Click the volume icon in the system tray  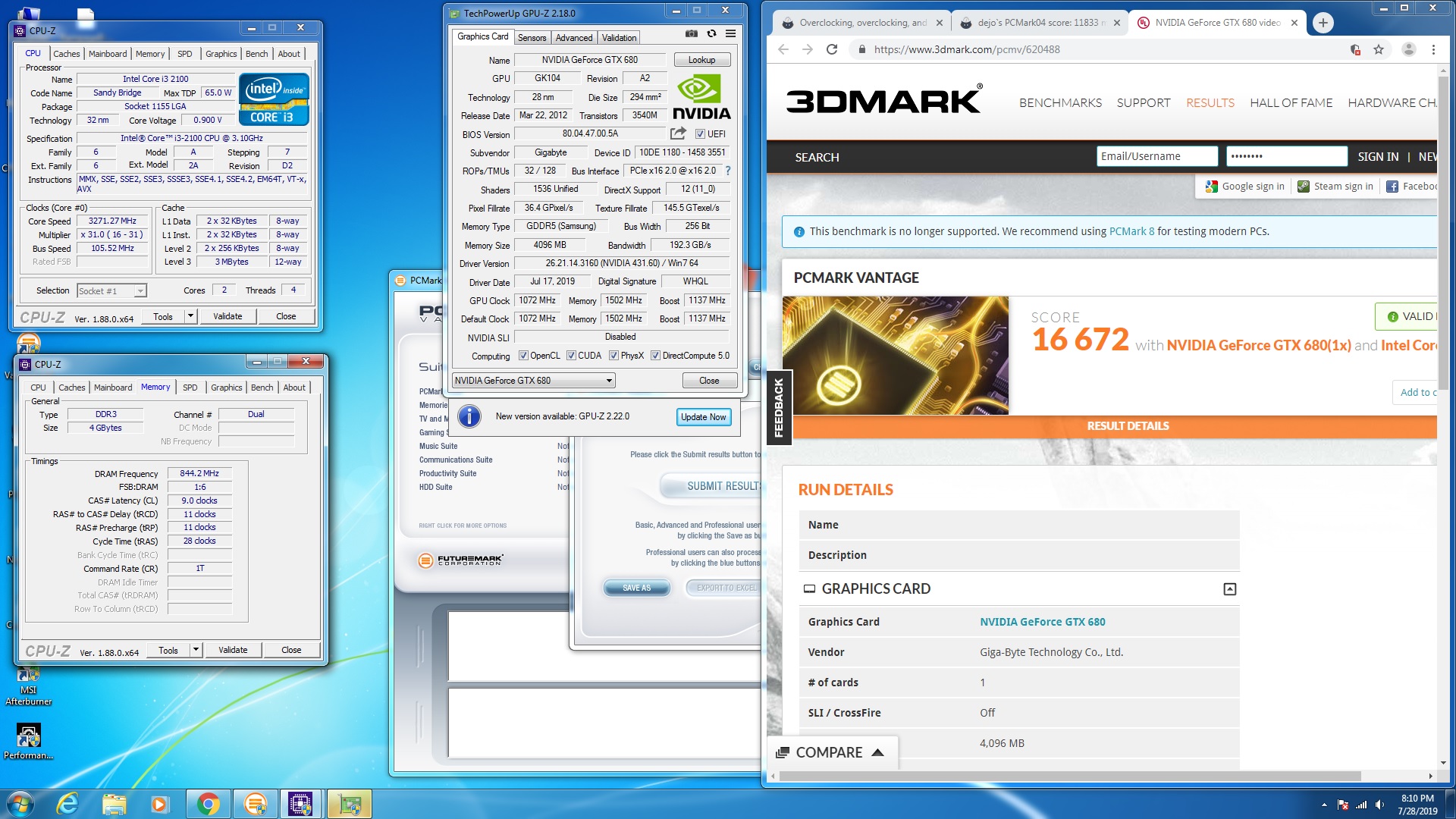click(x=1379, y=805)
